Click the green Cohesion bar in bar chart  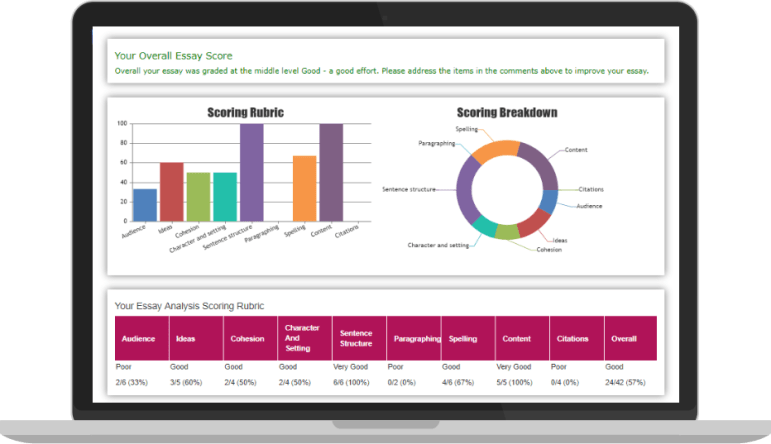coord(198,196)
